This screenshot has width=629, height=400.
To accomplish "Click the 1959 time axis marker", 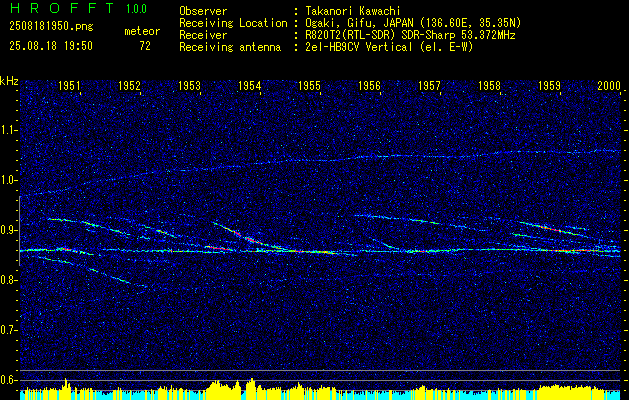I will pos(550,86).
